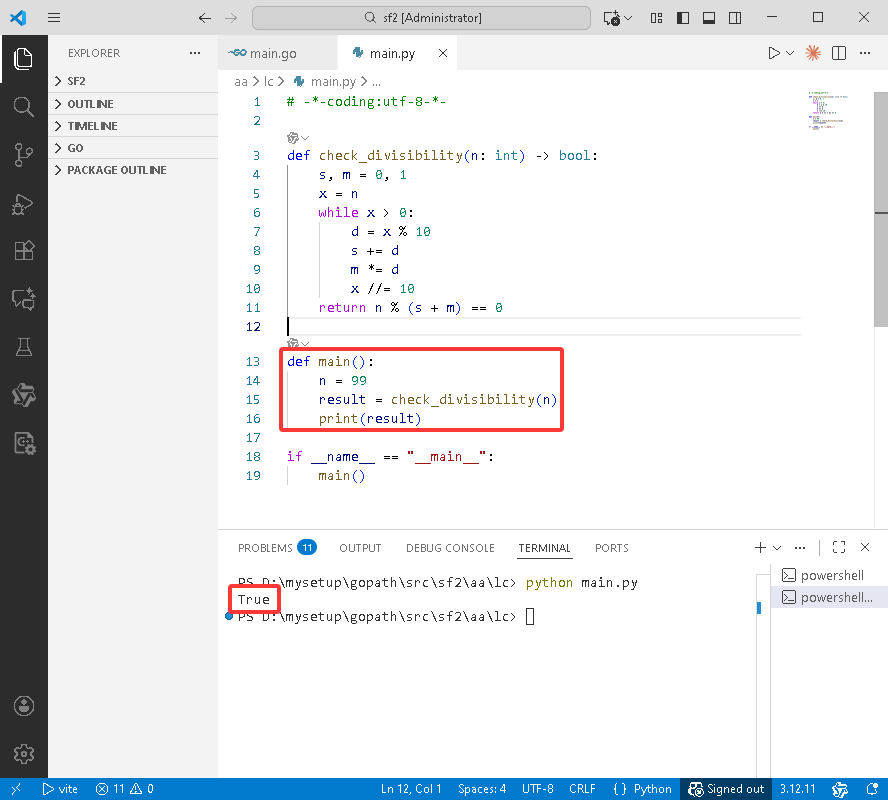Open errors and warnings count in status bar

(125, 789)
